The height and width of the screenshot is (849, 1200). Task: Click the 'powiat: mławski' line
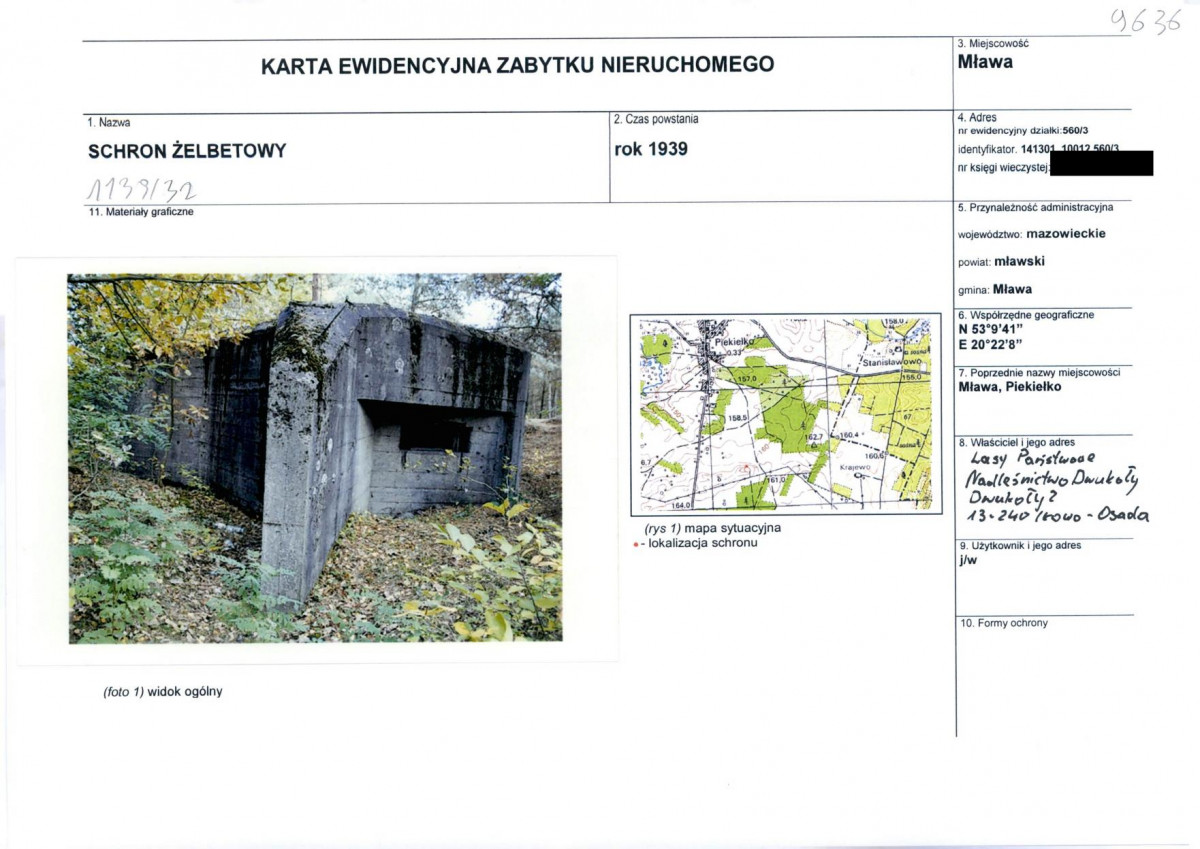pyautogui.click(x=1001, y=262)
